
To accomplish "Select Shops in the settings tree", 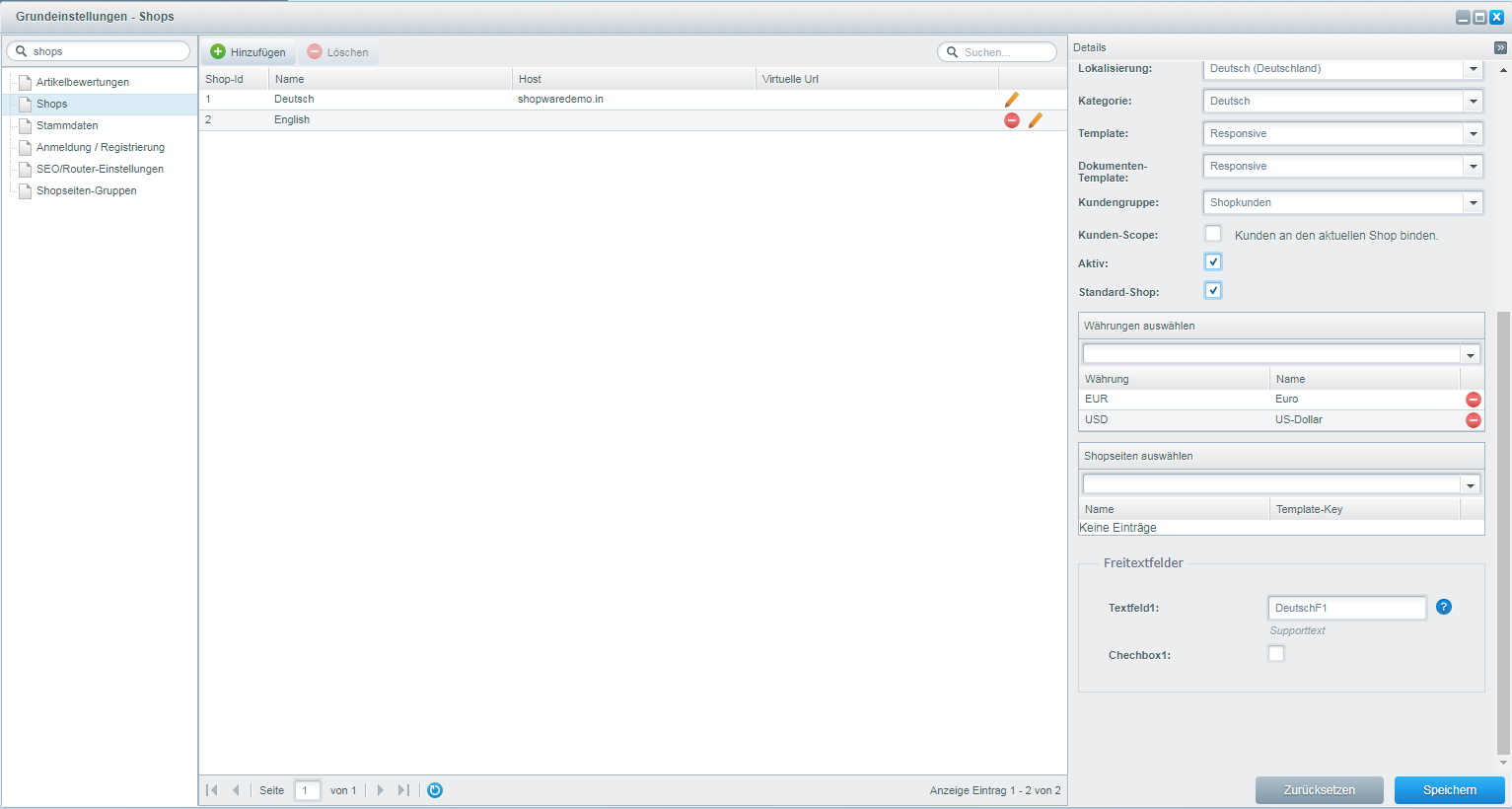I will click(52, 105).
